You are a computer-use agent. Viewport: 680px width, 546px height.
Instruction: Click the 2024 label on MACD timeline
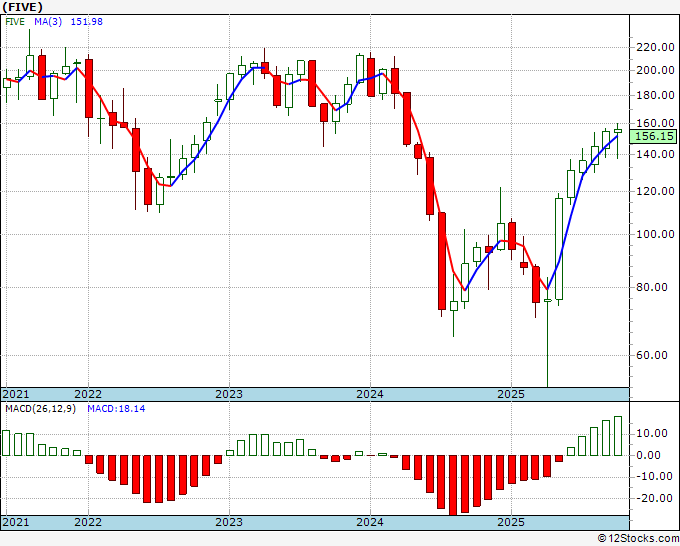(x=370, y=522)
